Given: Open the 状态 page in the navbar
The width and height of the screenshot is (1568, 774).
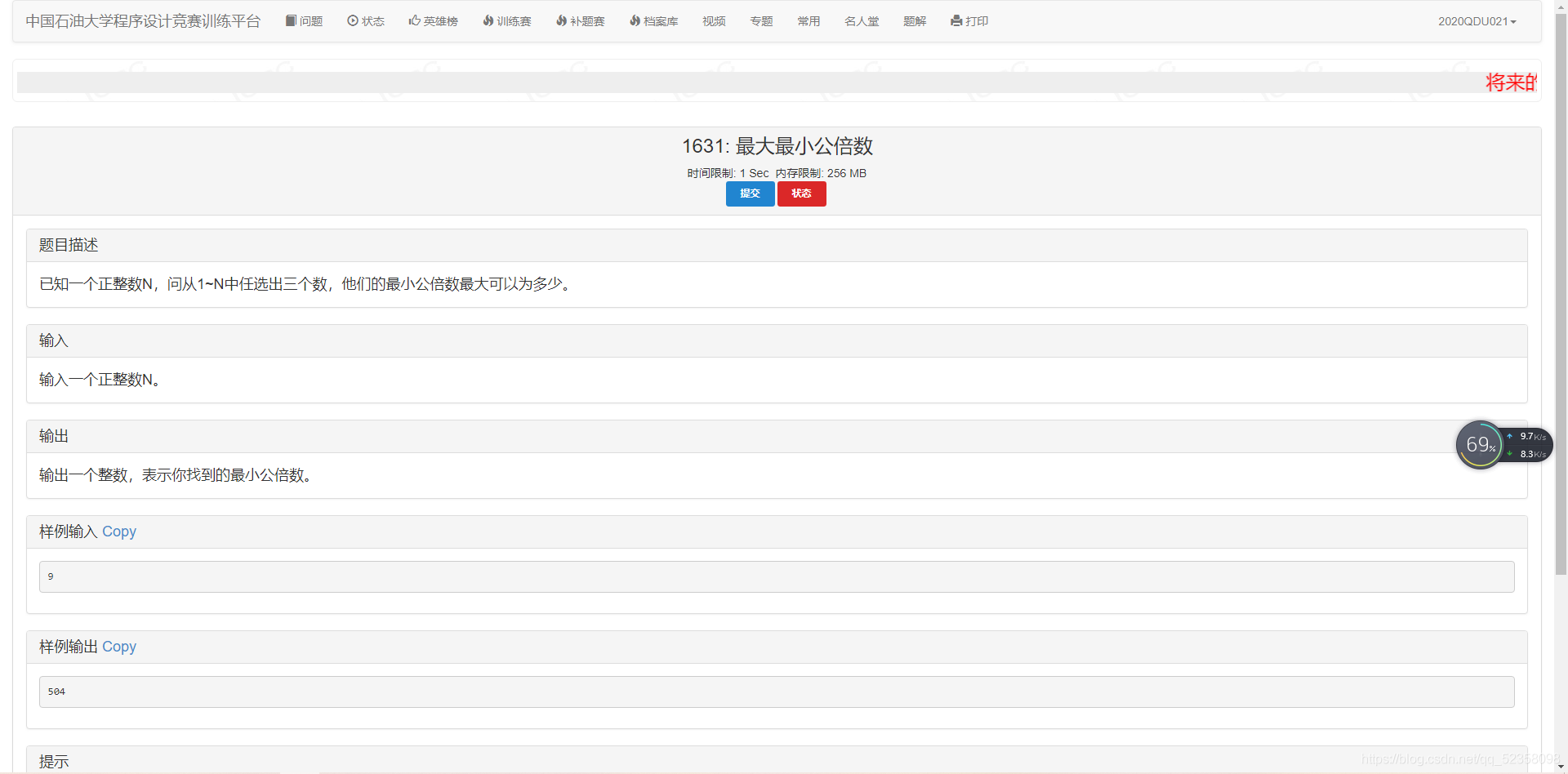Looking at the screenshot, I should coord(365,21).
